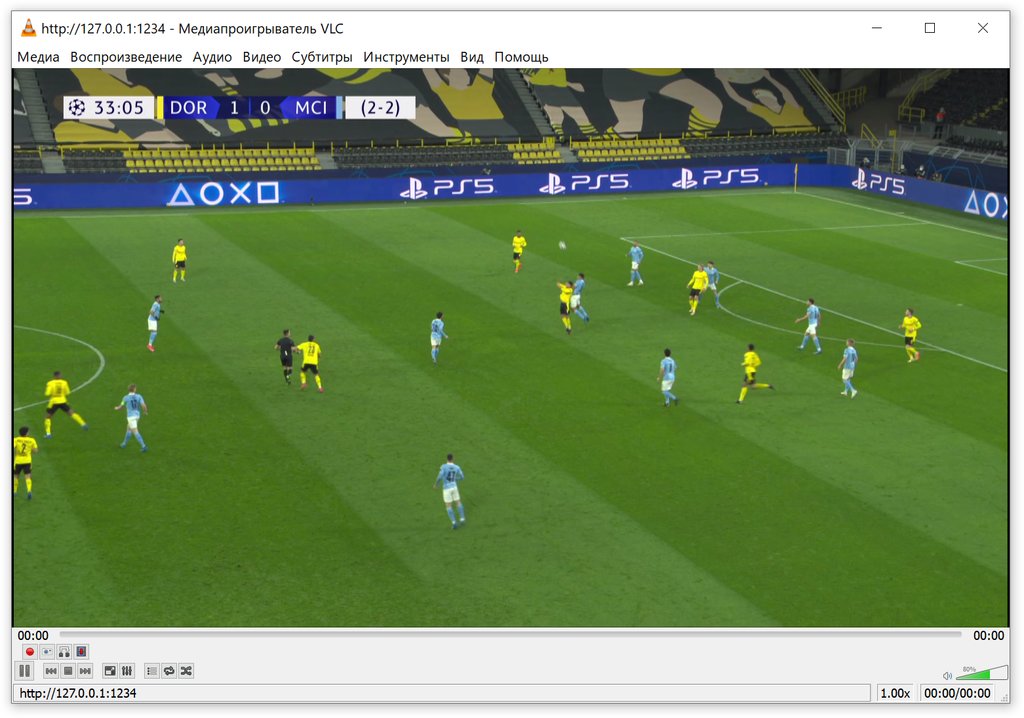Expand the Субтитры menu
The height and width of the screenshot is (718, 1024).
click(322, 57)
